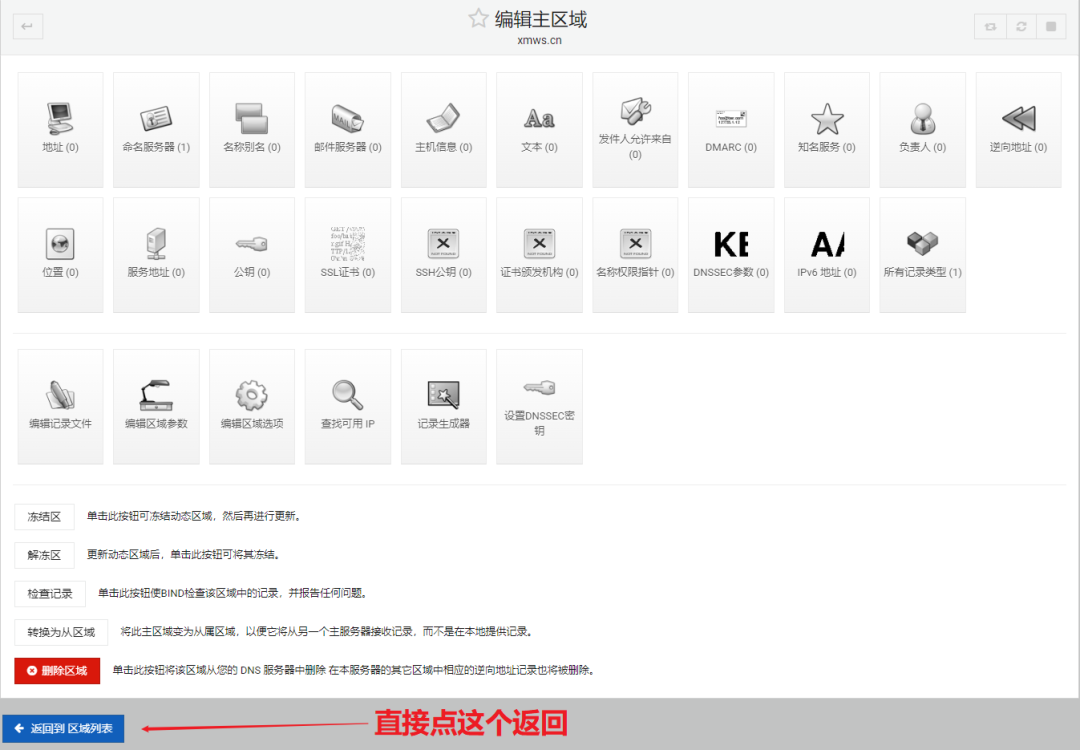Viewport: 1080px width, 750px height.
Task: Open the SSH公钥 records section
Action: tap(443, 253)
